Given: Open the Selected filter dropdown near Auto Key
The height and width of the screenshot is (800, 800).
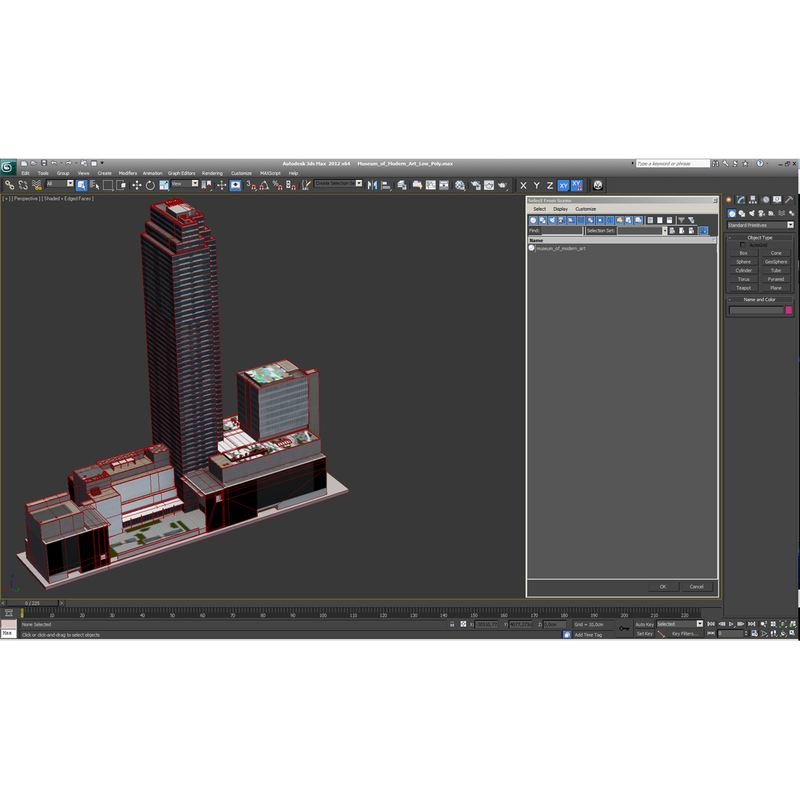Looking at the screenshot, I should tap(700, 624).
